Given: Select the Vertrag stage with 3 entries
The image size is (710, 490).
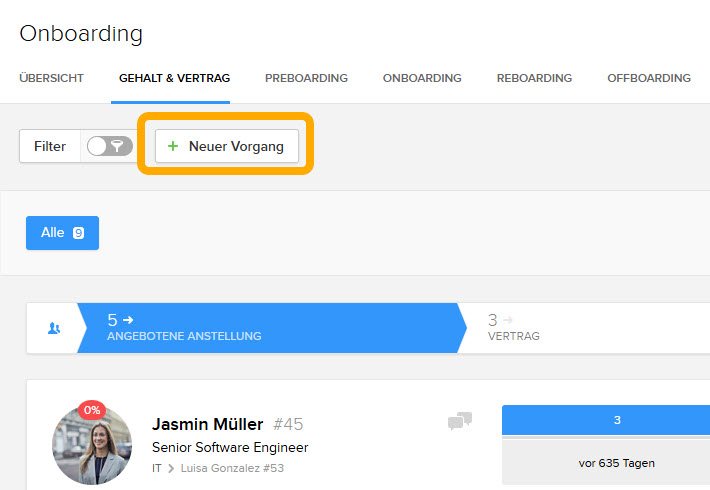Looking at the screenshot, I should pos(513,328).
